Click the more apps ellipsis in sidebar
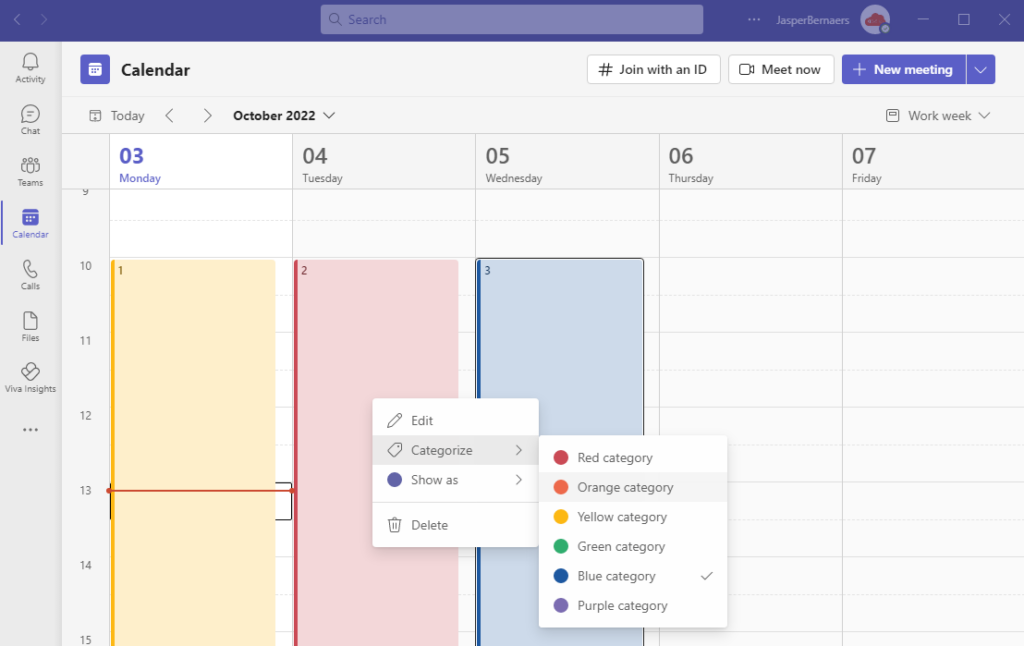This screenshot has height=646, width=1024. 29,429
